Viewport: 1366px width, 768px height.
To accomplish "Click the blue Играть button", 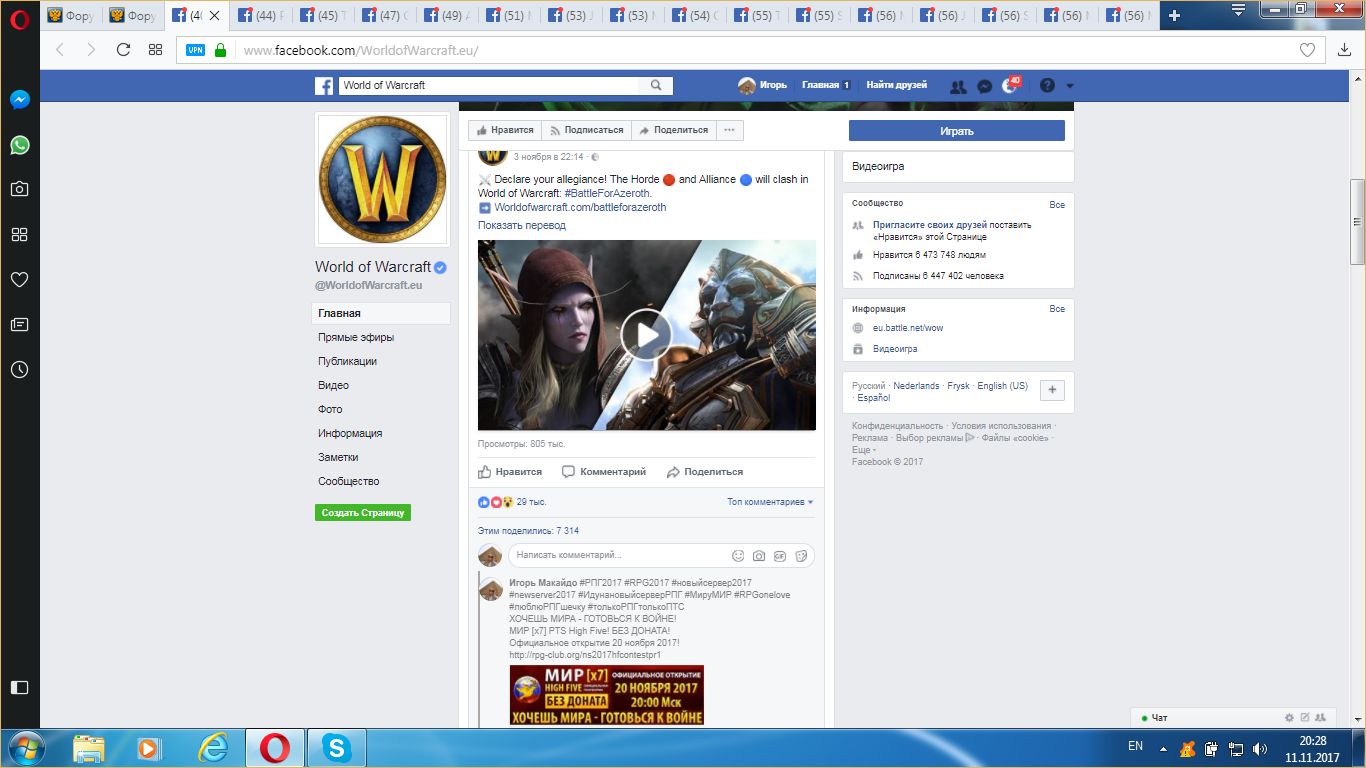I will pyautogui.click(x=957, y=131).
